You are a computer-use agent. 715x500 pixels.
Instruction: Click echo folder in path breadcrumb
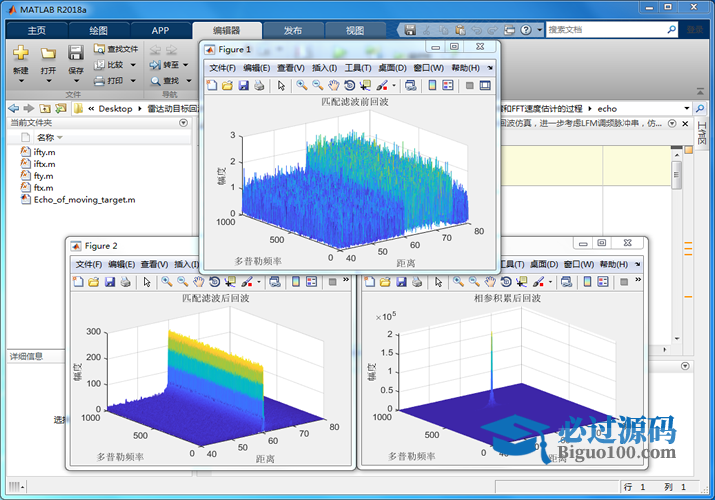[607, 108]
